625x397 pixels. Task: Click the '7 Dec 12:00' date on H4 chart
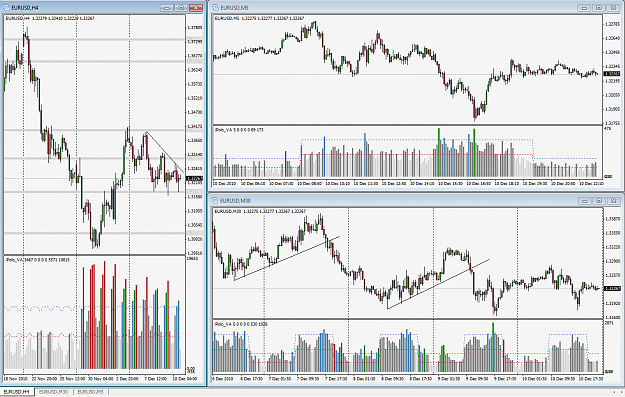point(156,379)
